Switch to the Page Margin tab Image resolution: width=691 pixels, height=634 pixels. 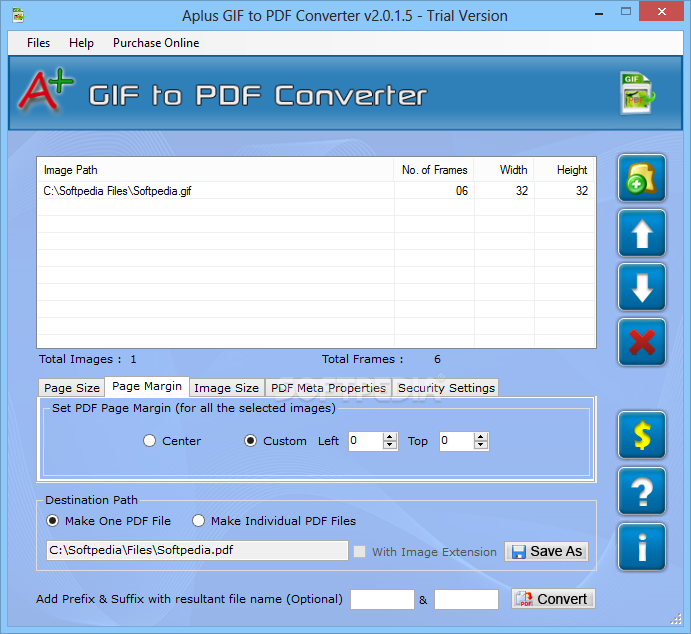[147, 386]
